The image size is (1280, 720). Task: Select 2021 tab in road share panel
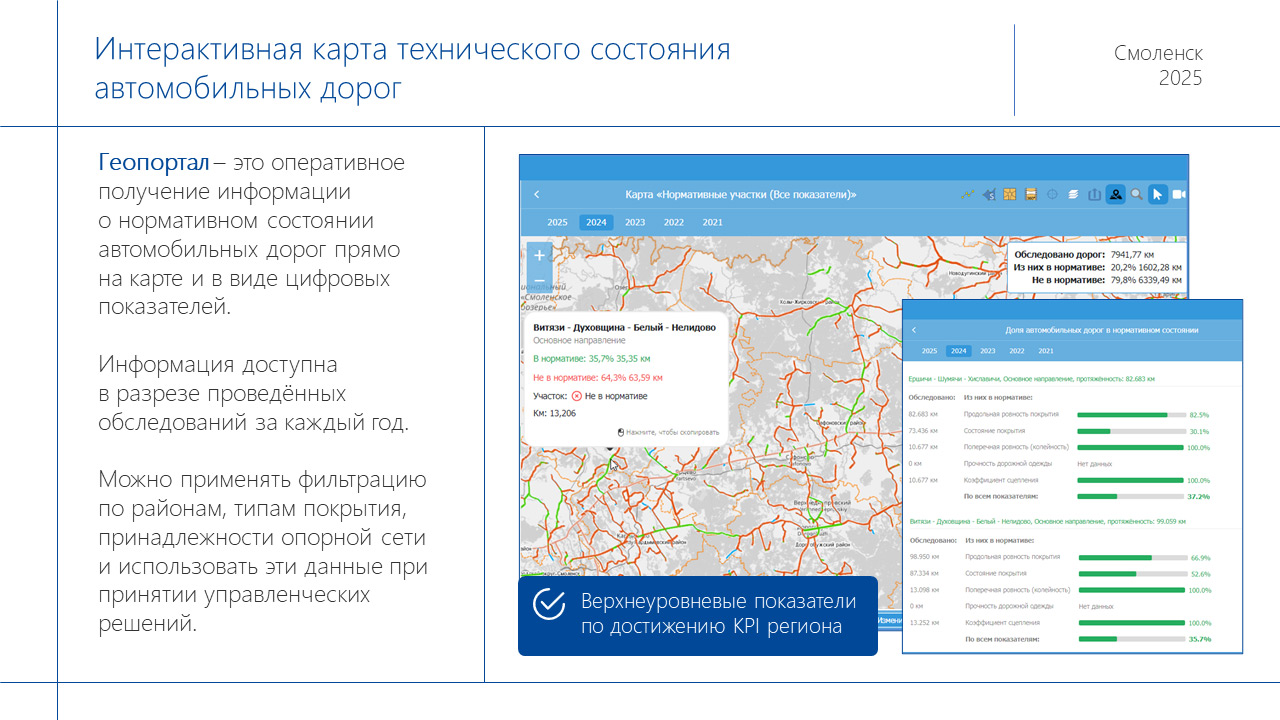[1046, 351]
